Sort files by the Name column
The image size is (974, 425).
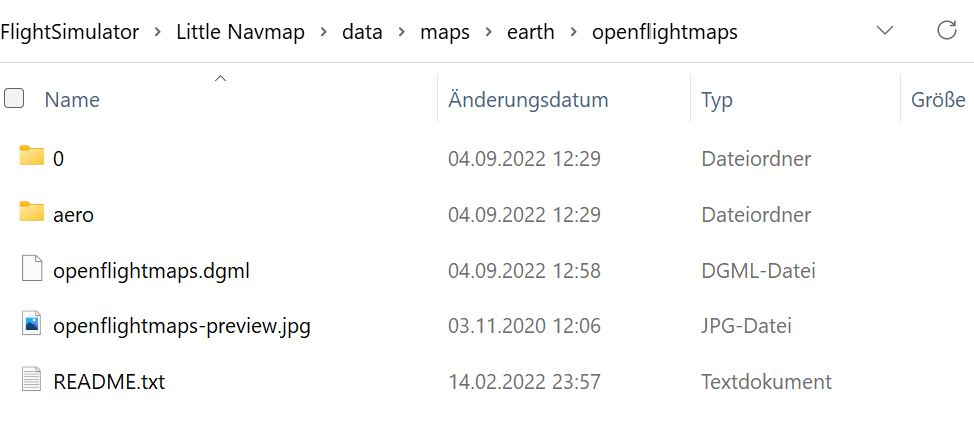(72, 100)
